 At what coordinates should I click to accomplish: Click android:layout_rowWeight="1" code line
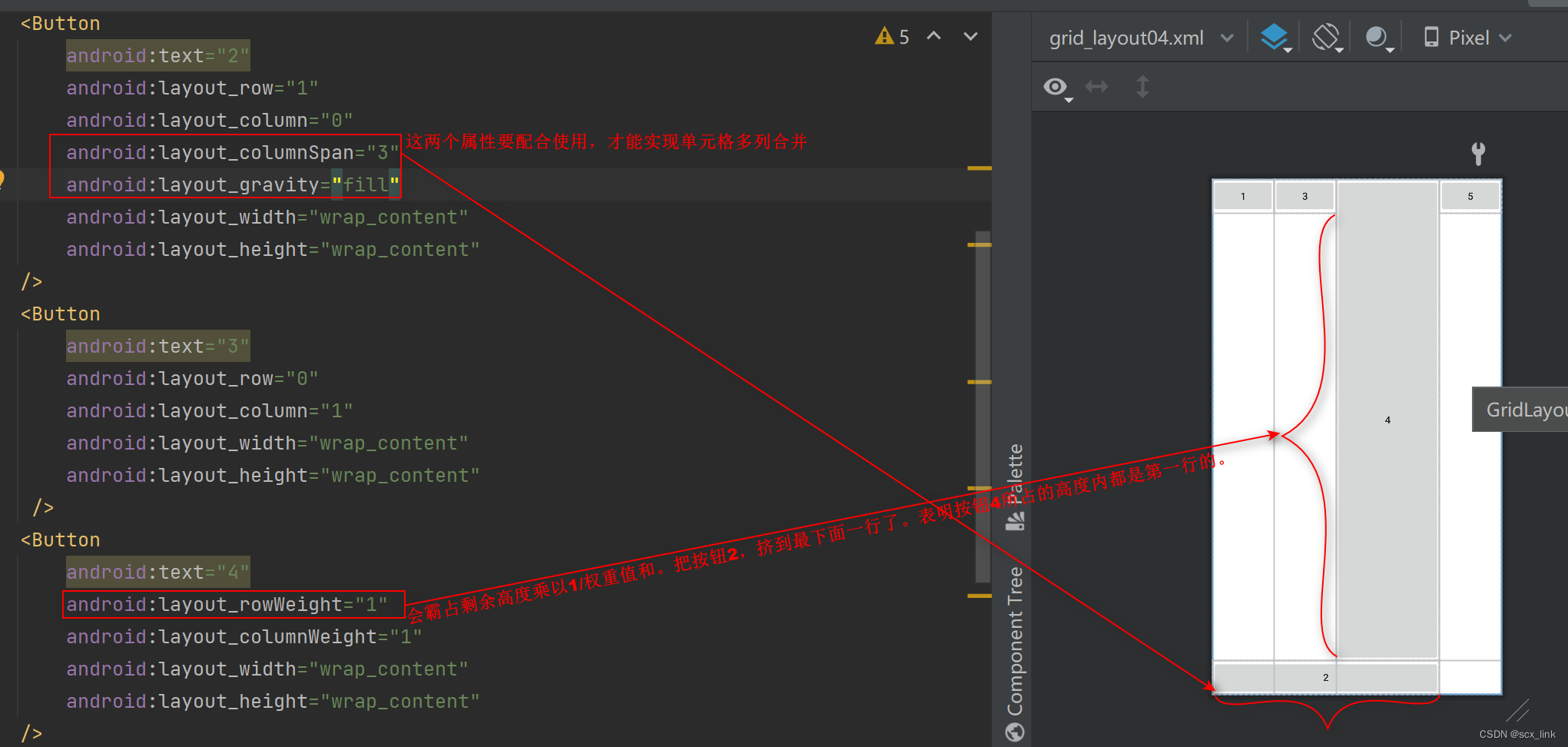click(x=227, y=605)
